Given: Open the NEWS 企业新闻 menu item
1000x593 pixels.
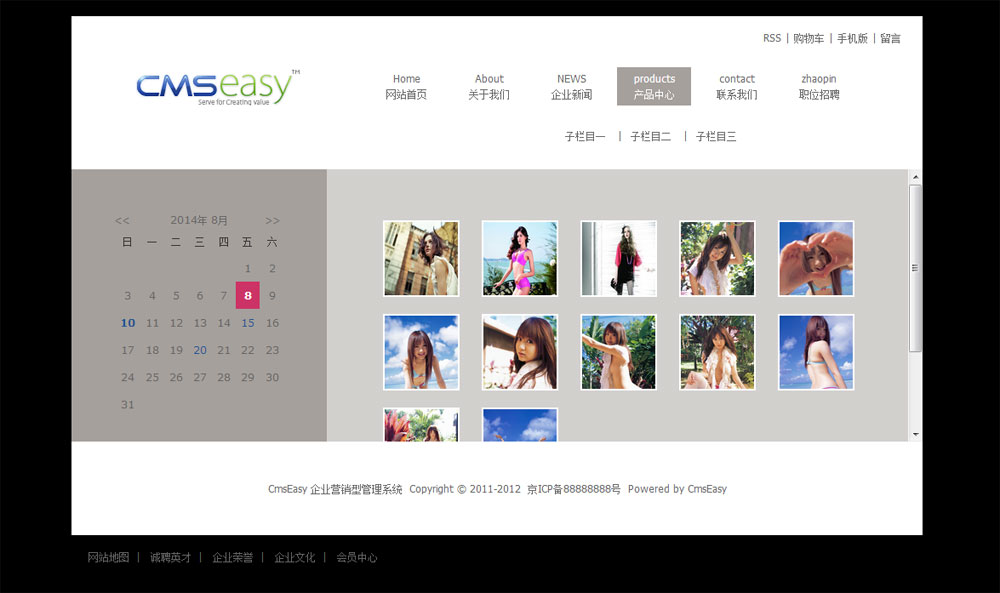Looking at the screenshot, I should 571,87.
